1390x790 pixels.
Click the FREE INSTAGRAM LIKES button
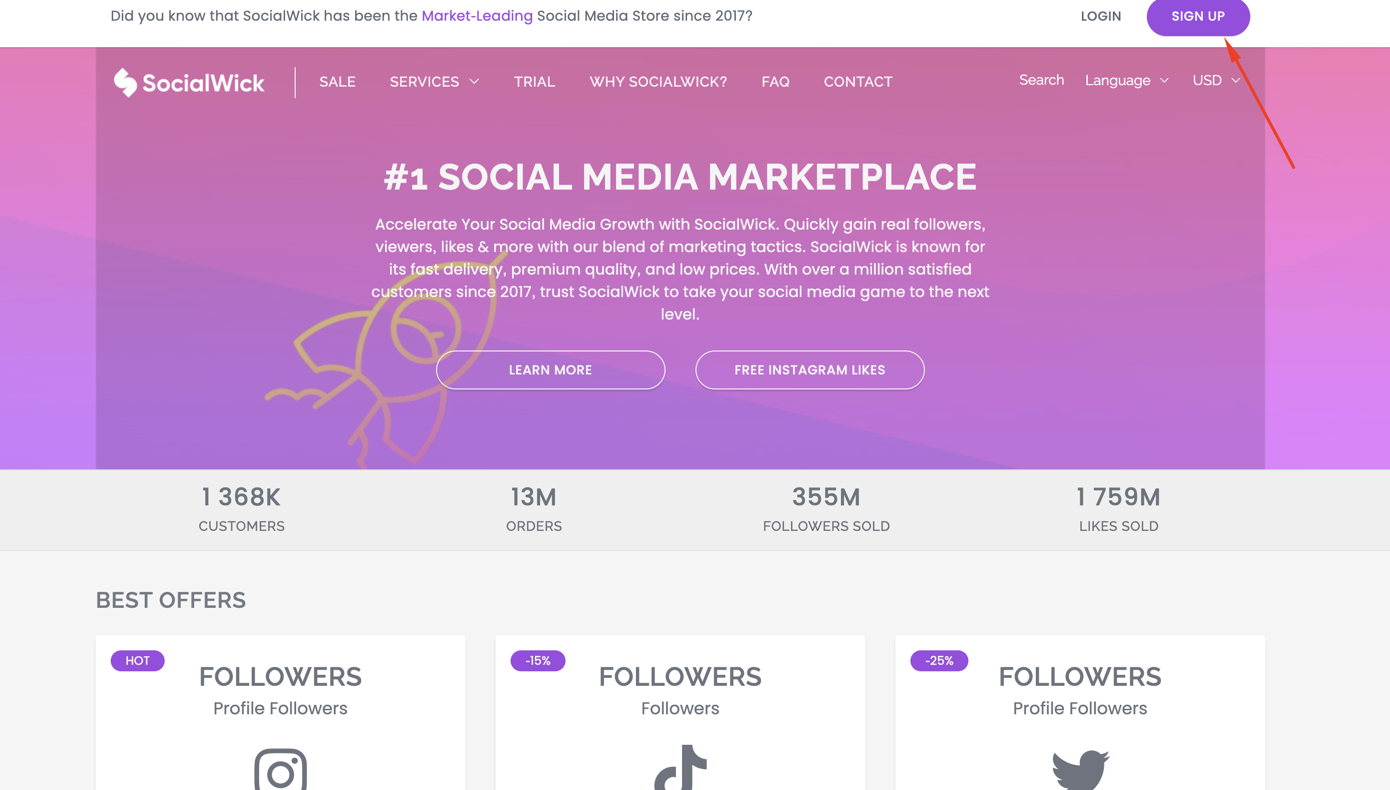(x=810, y=369)
